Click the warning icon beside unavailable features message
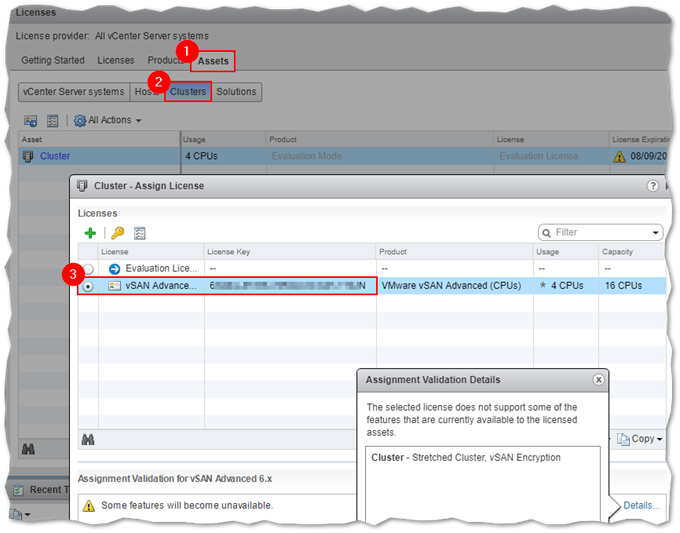The width and height of the screenshot is (680, 533). point(89,506)
